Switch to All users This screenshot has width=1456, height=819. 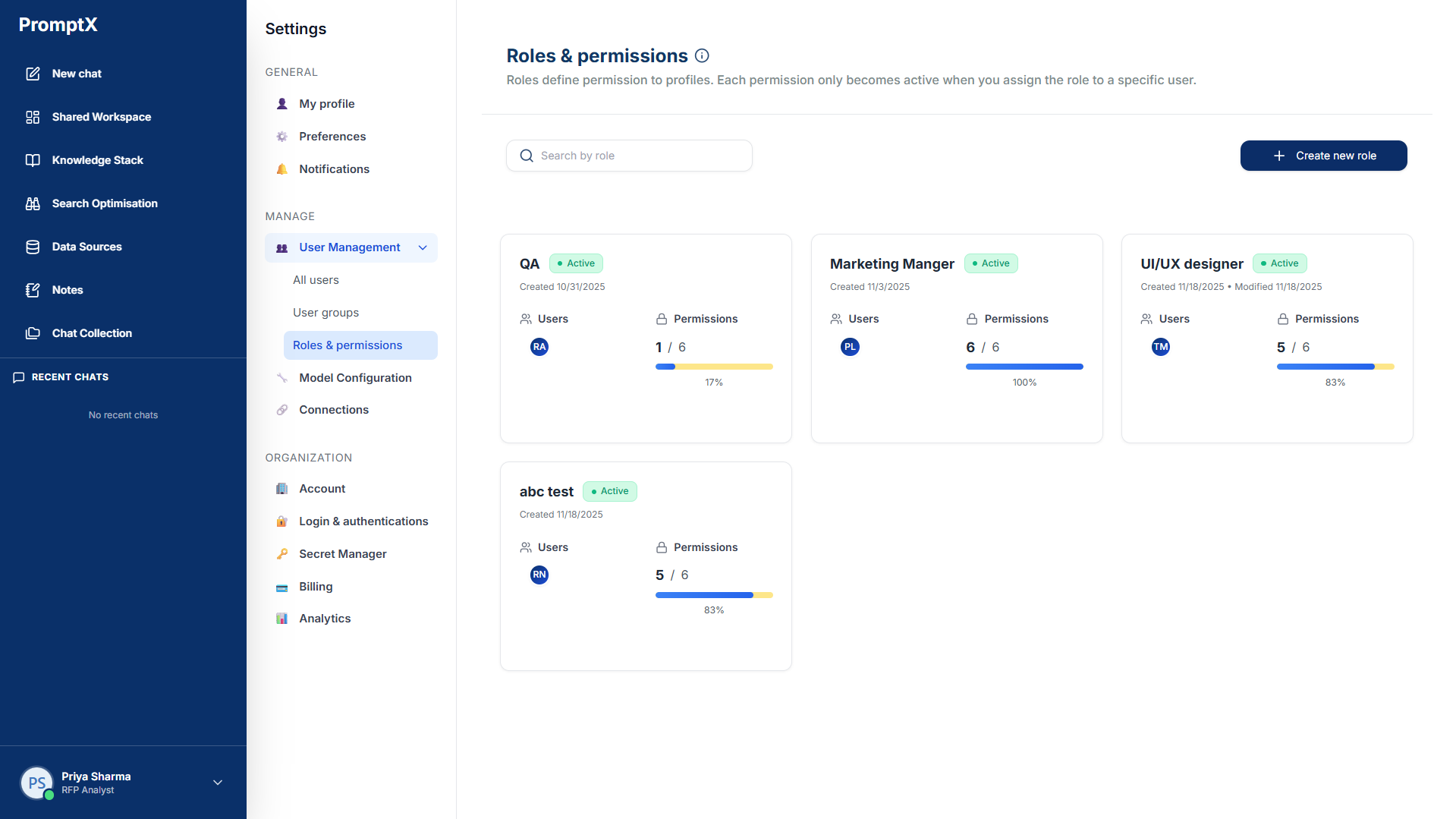316,280
